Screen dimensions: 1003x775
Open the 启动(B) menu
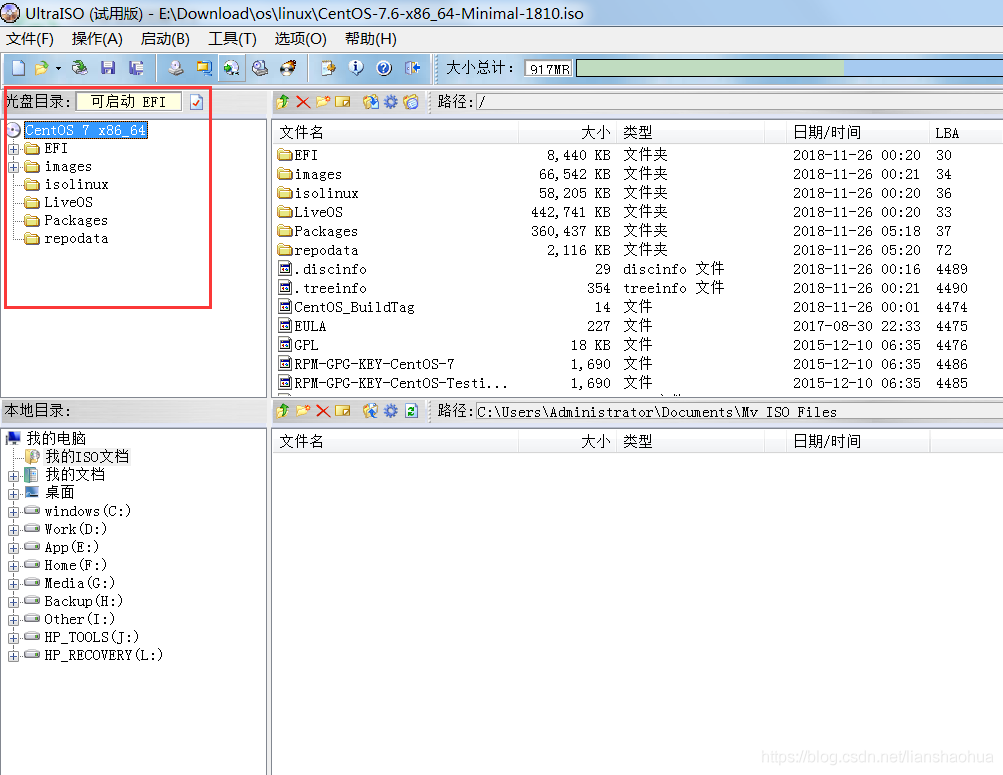pos(165,39)
